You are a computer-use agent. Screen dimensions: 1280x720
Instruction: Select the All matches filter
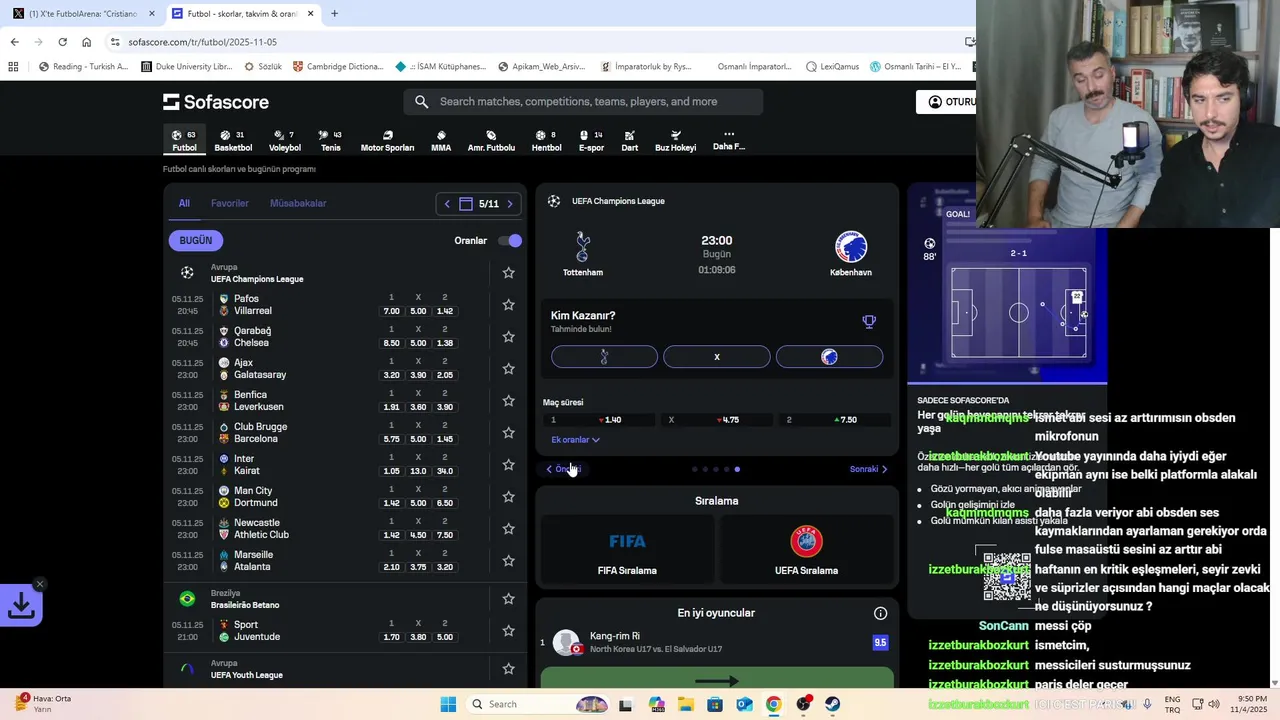(x=184, y=203)
